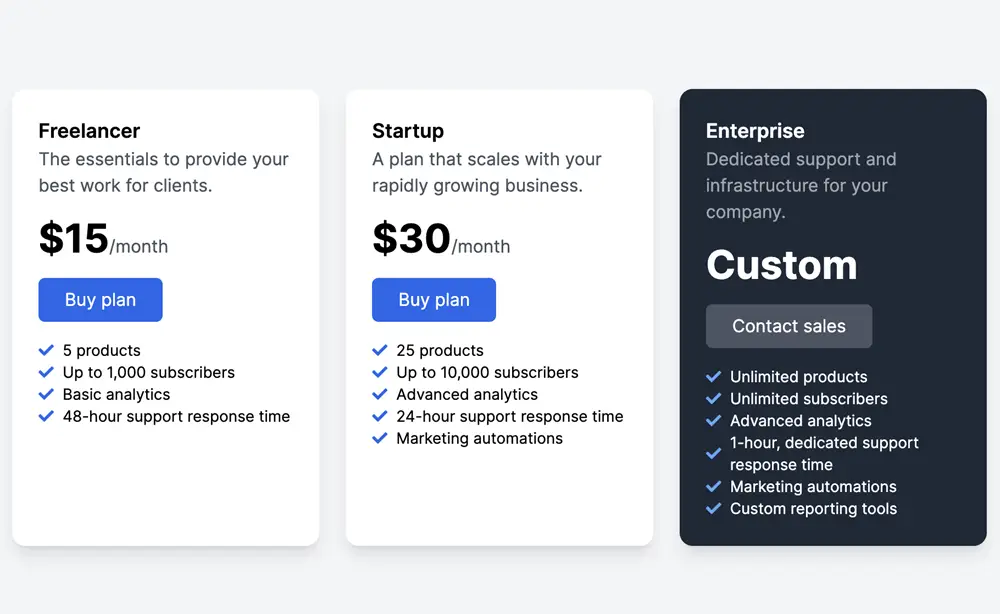Screen dimensions: 1000x614
Task: Click the $15 per month price
Action: click(x=103, y=240)
